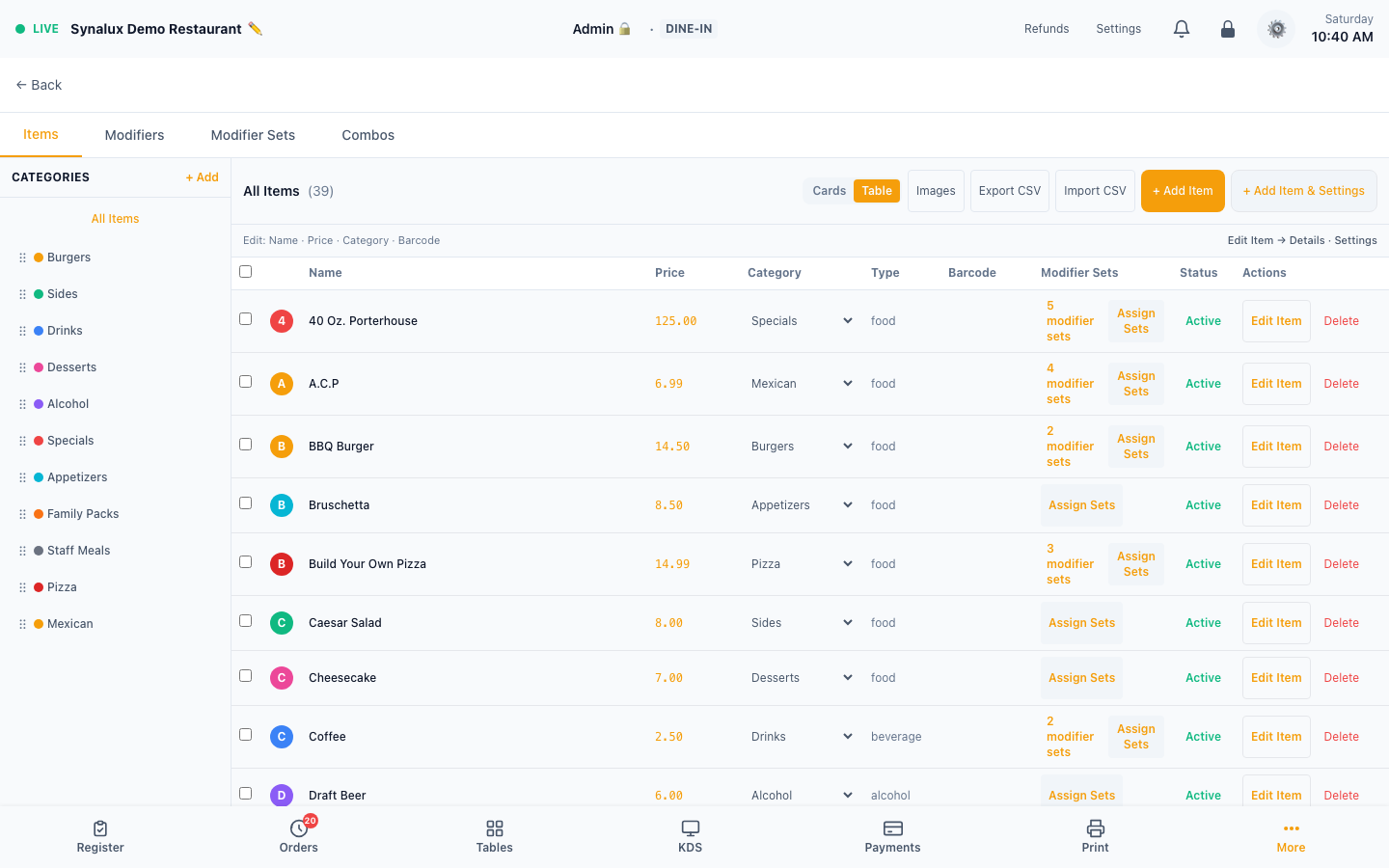The height and width of the screenshot is (868, 1389).
Task: Open Register from the bottom bar
Action: tap(100, 836)
